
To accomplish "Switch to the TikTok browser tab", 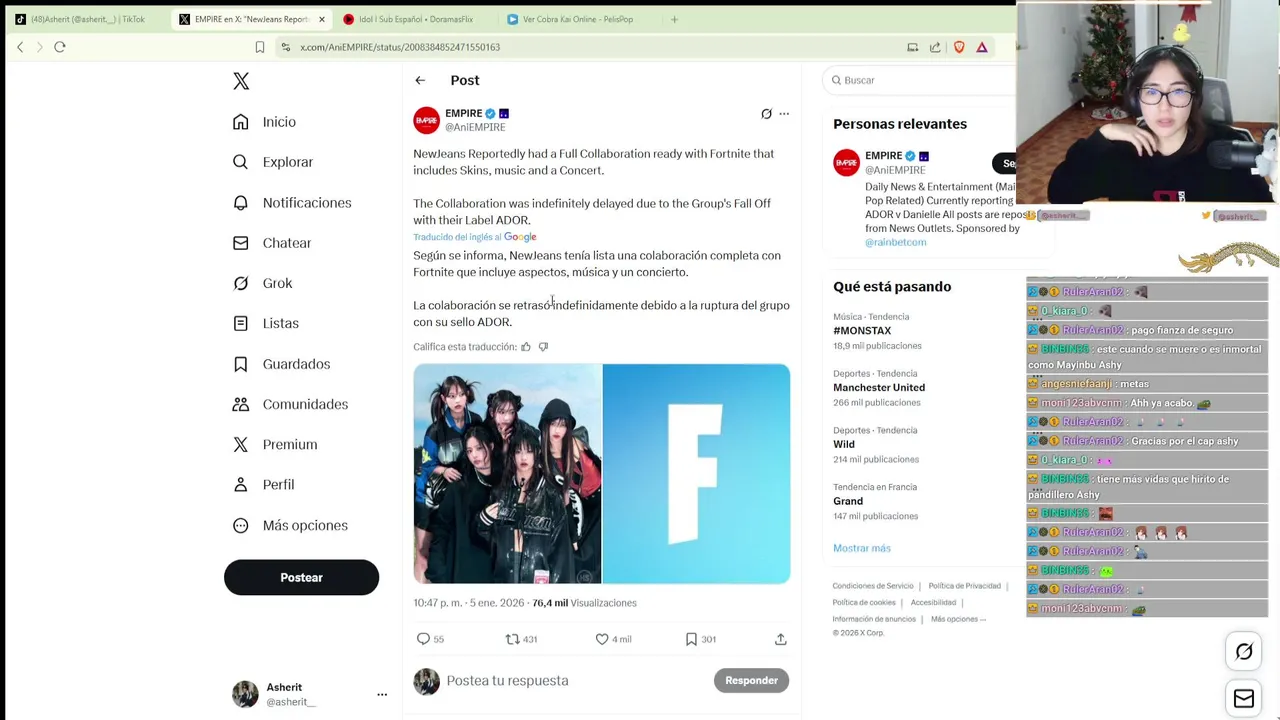I will pyautogui.click(x=85, y=19).
